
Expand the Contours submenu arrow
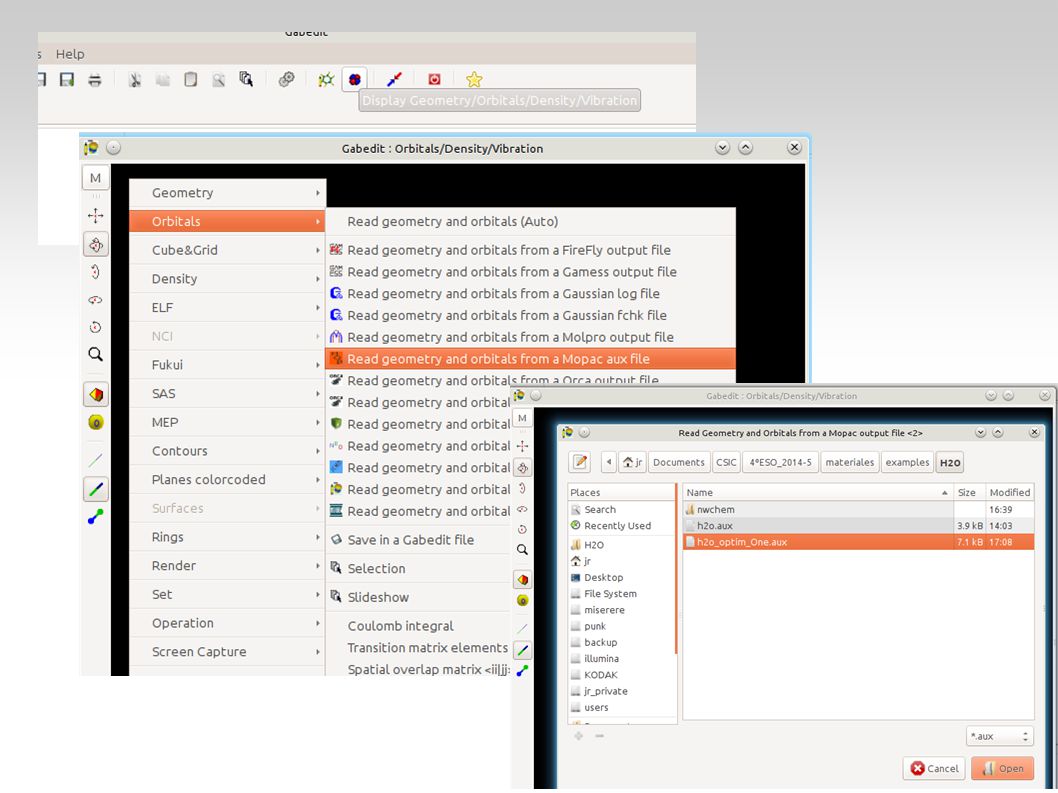click(317, 451)
